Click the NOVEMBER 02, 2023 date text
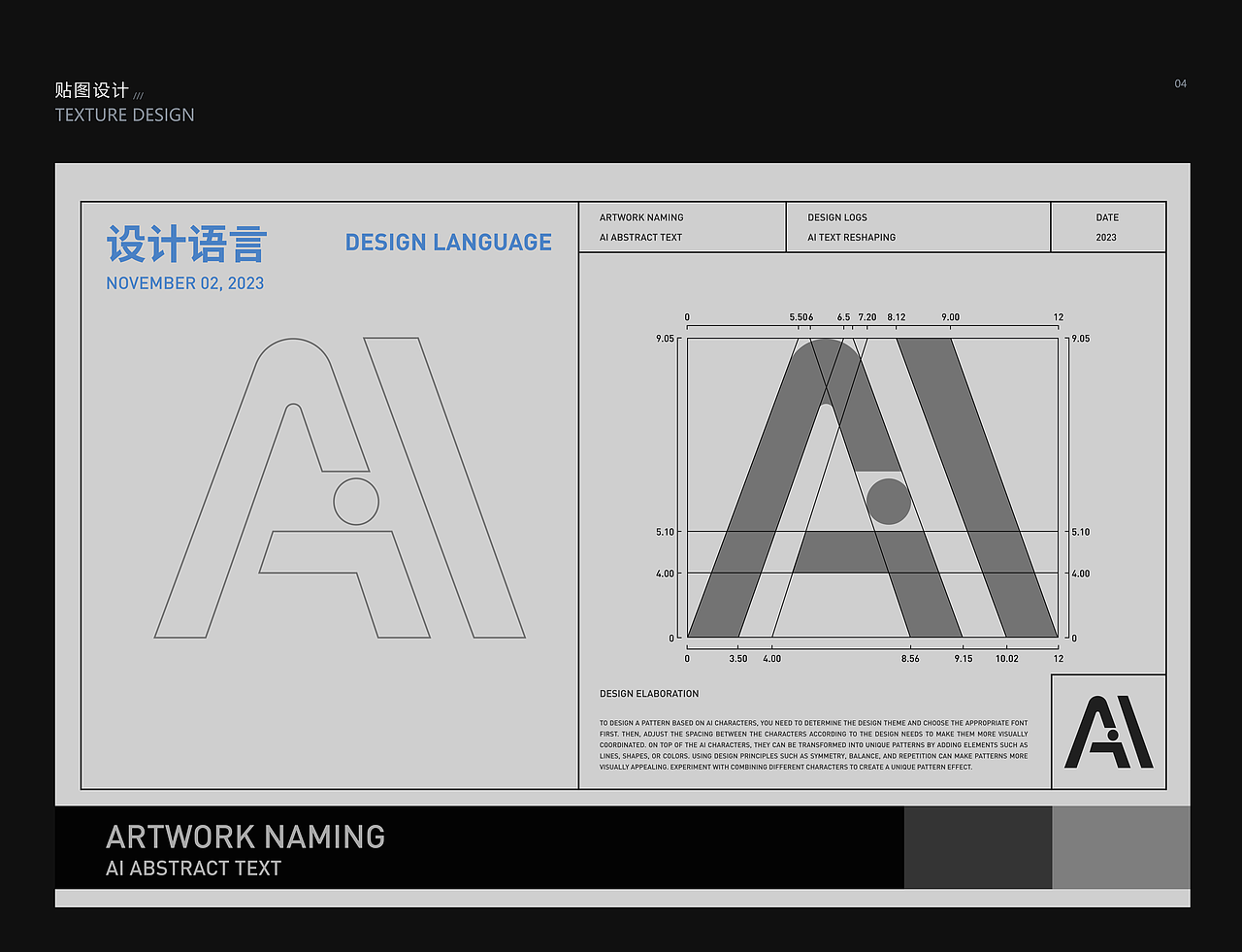The height and width of the screenshot is (952, 1242). click(184, 282)
